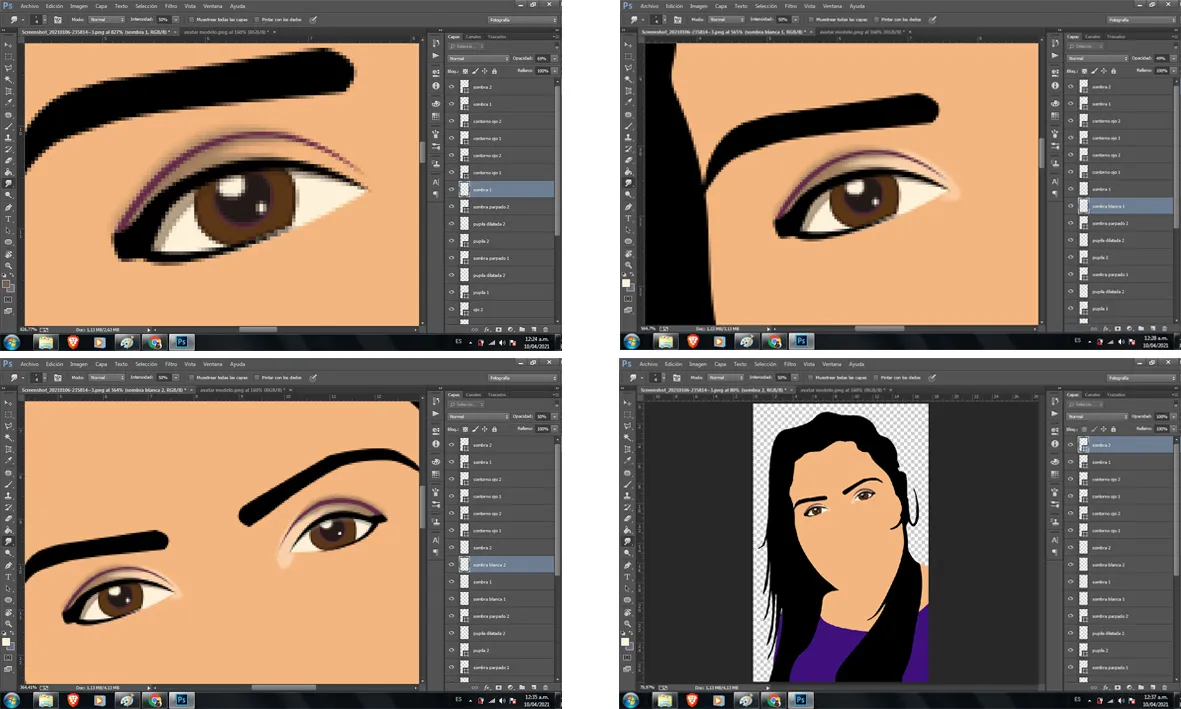Open Archivo menu in the 827% window
Screen dimensions: 1181x709
click(x=29, y=6)
